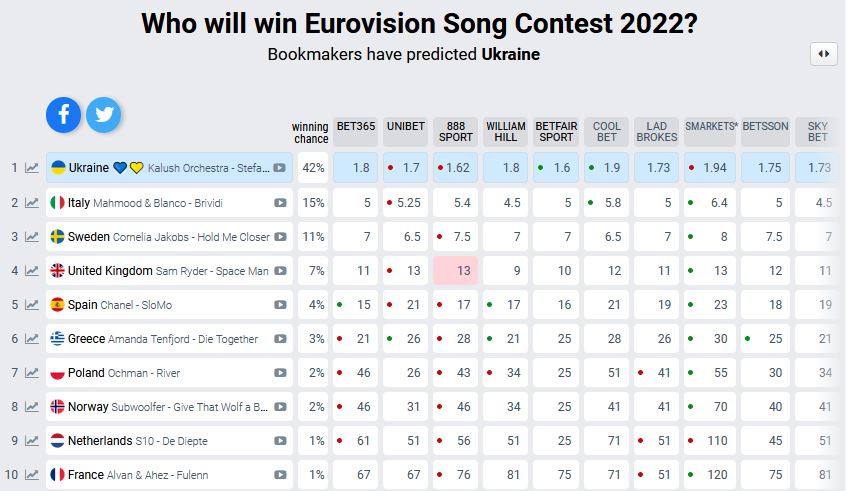Click Greece's 21 BET365 odds

coord(355,339)
